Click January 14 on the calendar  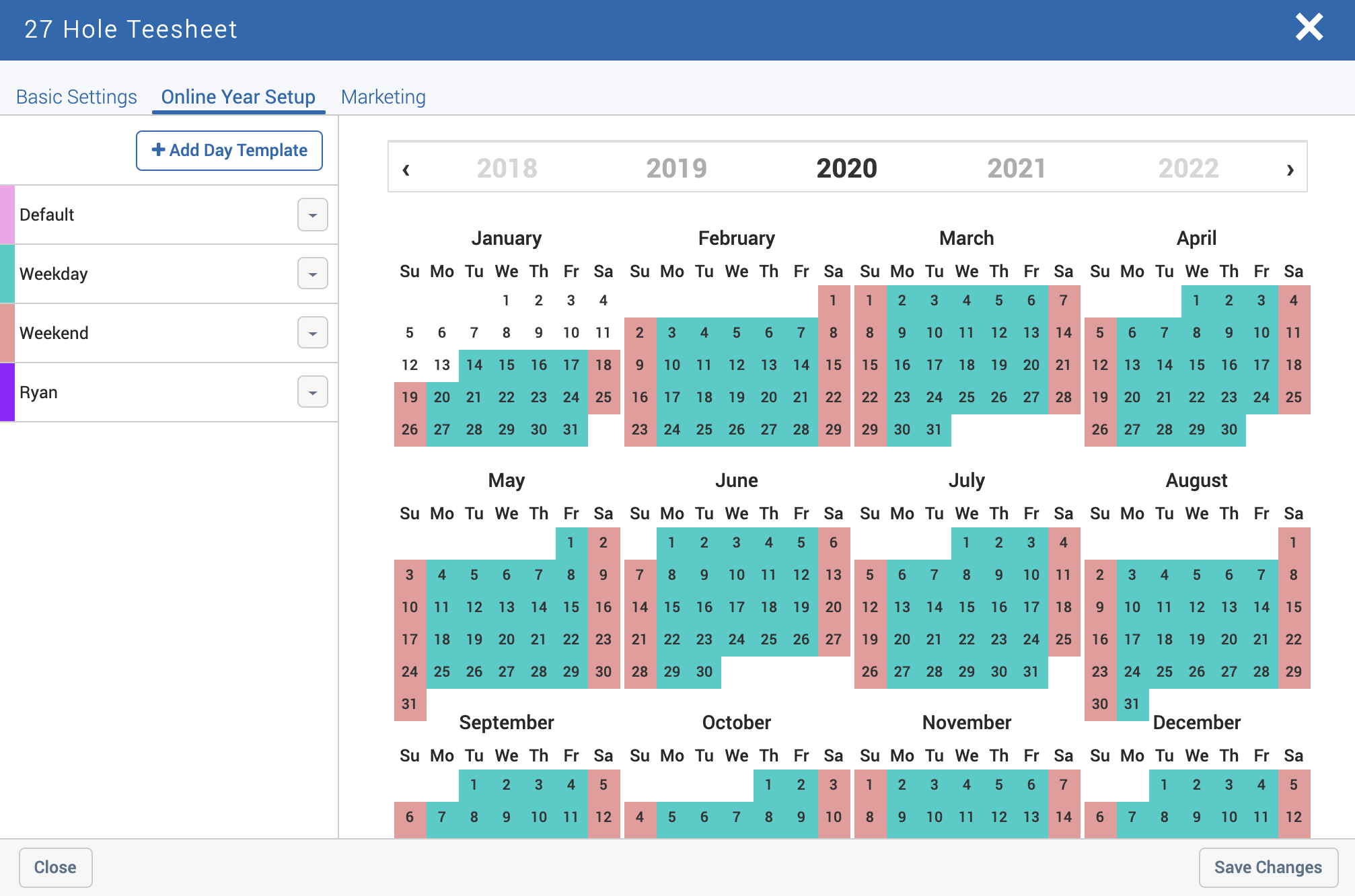(474, 365)
